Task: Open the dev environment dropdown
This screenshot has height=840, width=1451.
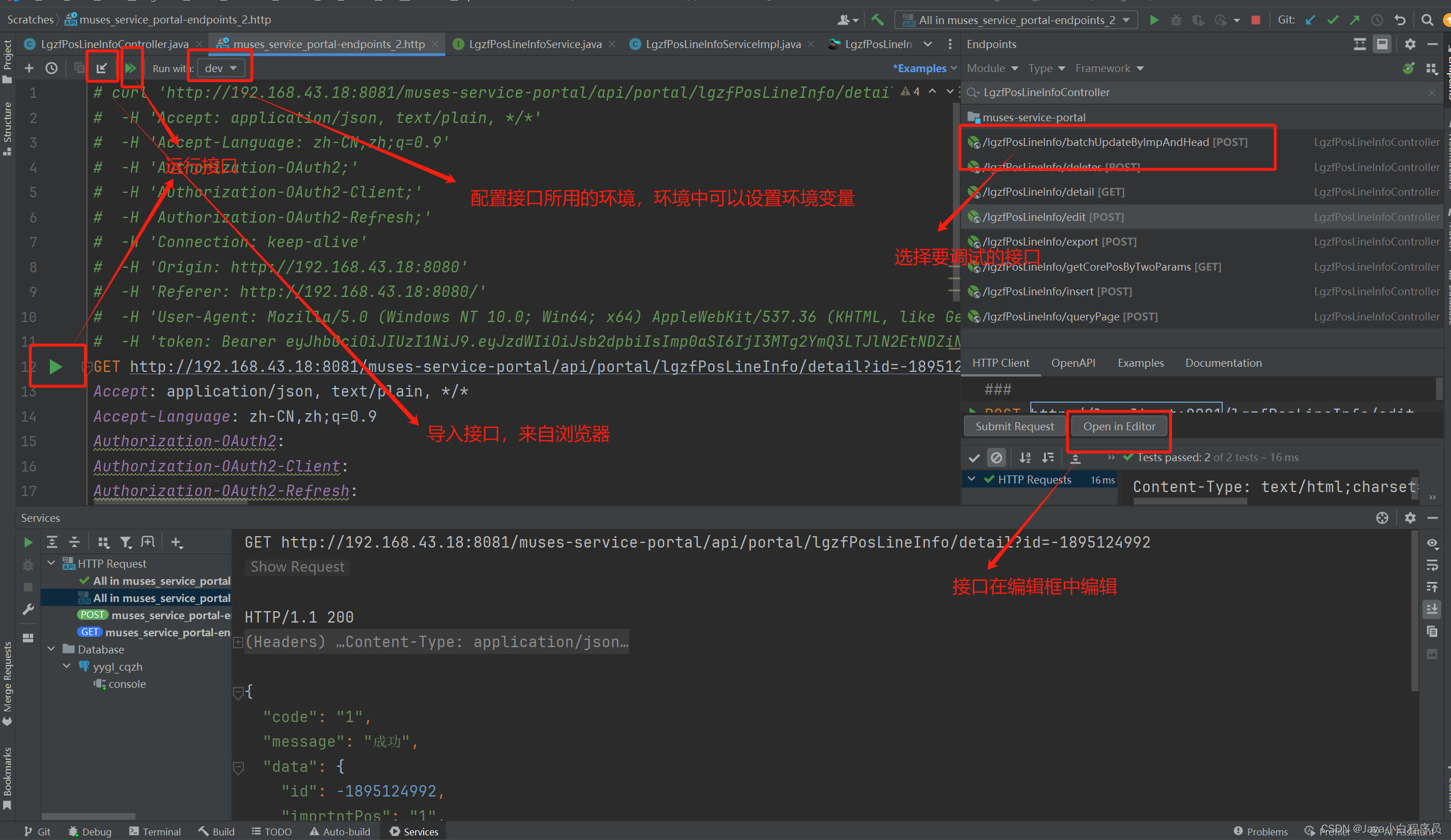Action: (x=221, y=69)
